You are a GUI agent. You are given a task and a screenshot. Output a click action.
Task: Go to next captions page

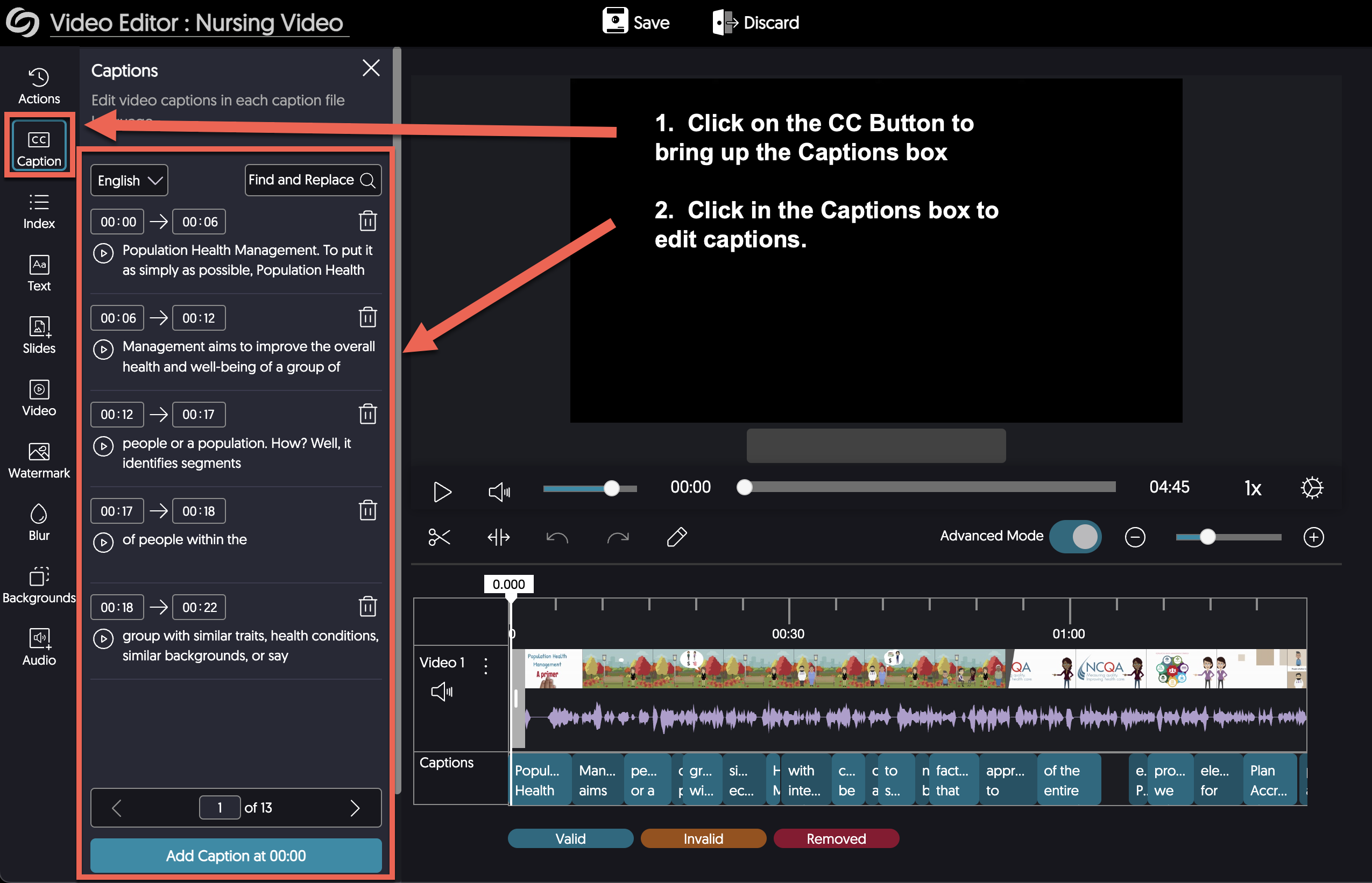[x=355, y=808]
